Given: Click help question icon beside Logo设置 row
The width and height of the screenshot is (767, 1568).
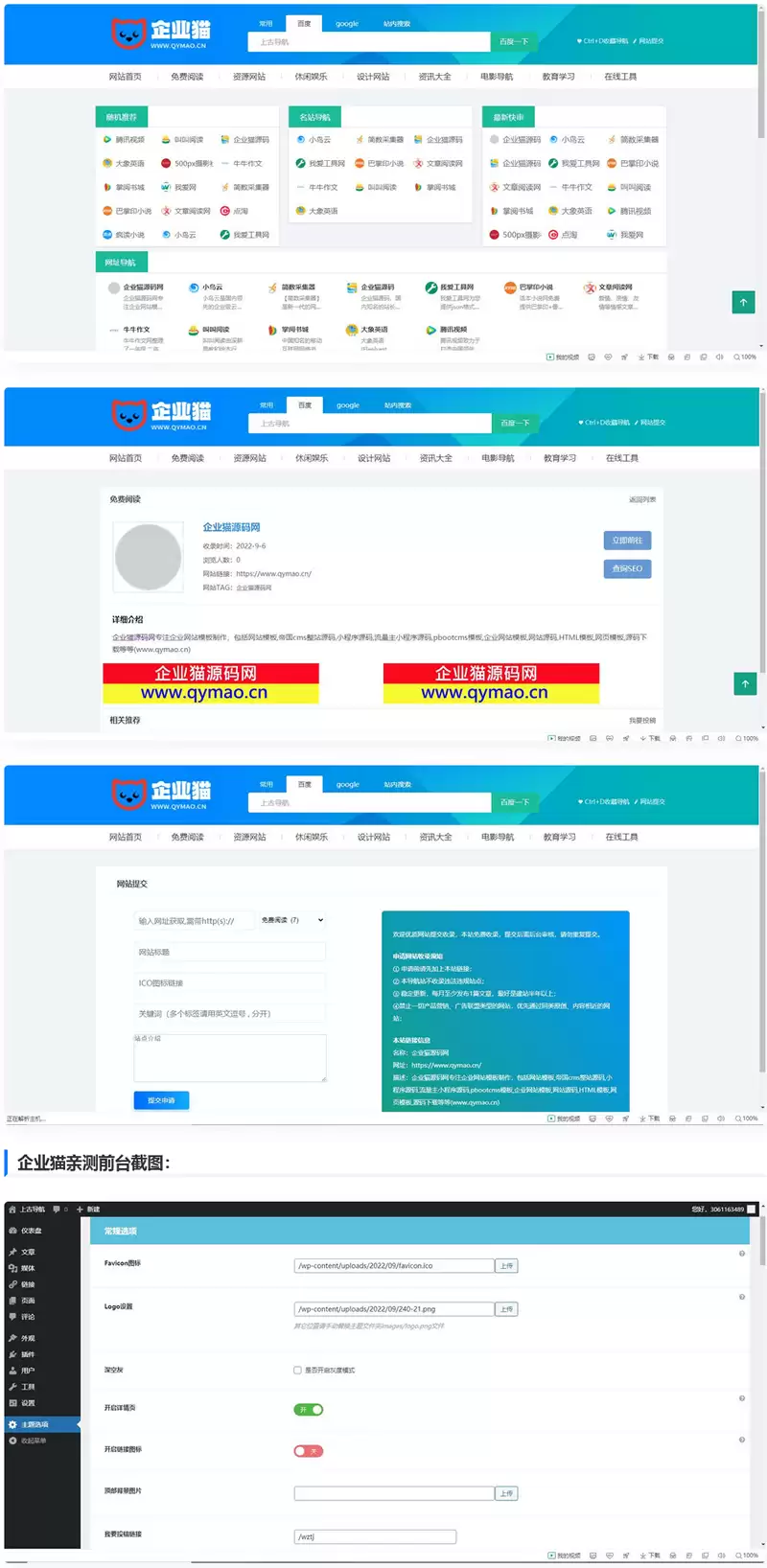Looking at the screenshot, I should [742, 1297].
